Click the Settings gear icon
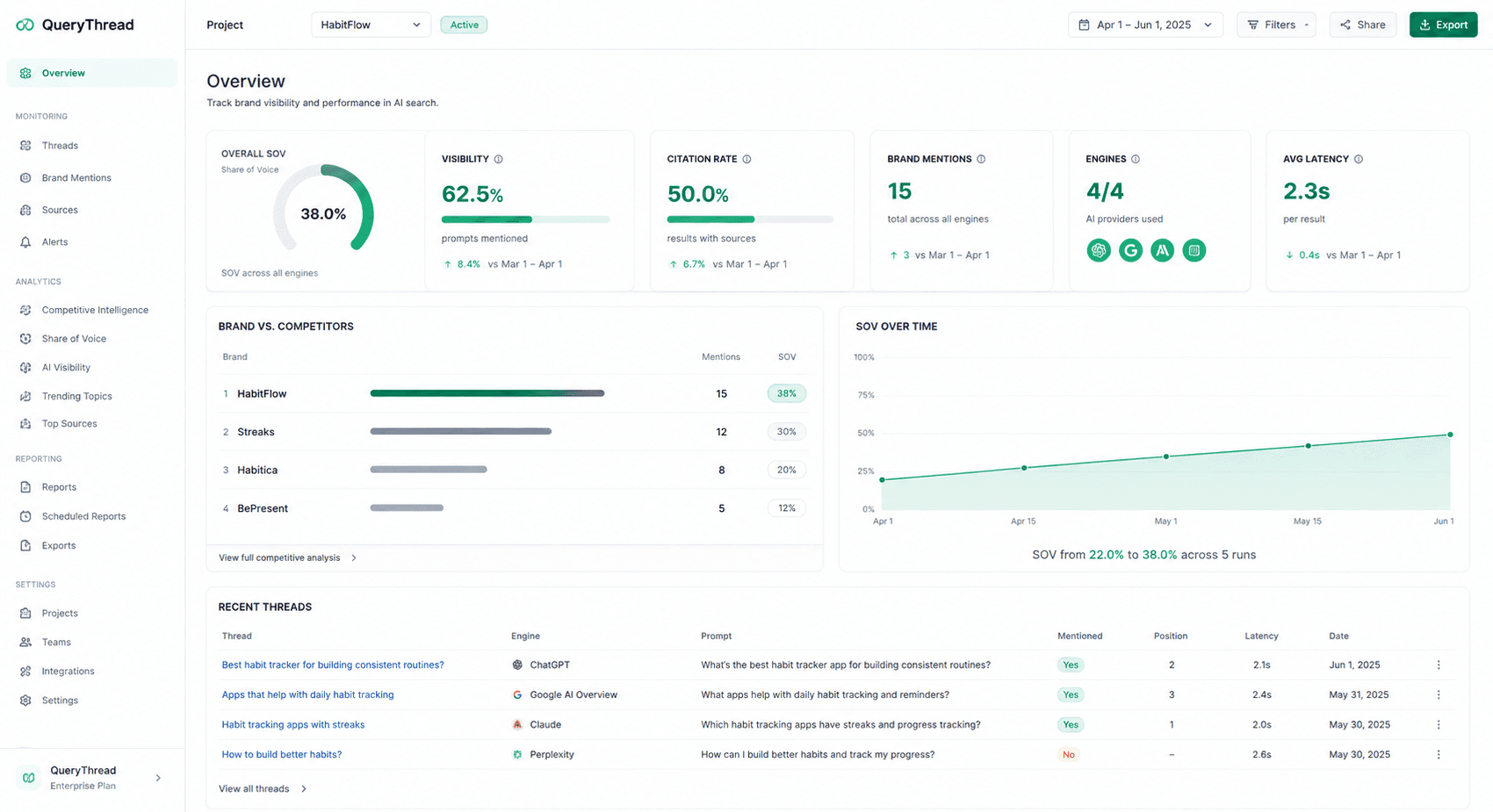This screenshot has height=812, width=1493. pyautogui.click(x=25, y=701)
